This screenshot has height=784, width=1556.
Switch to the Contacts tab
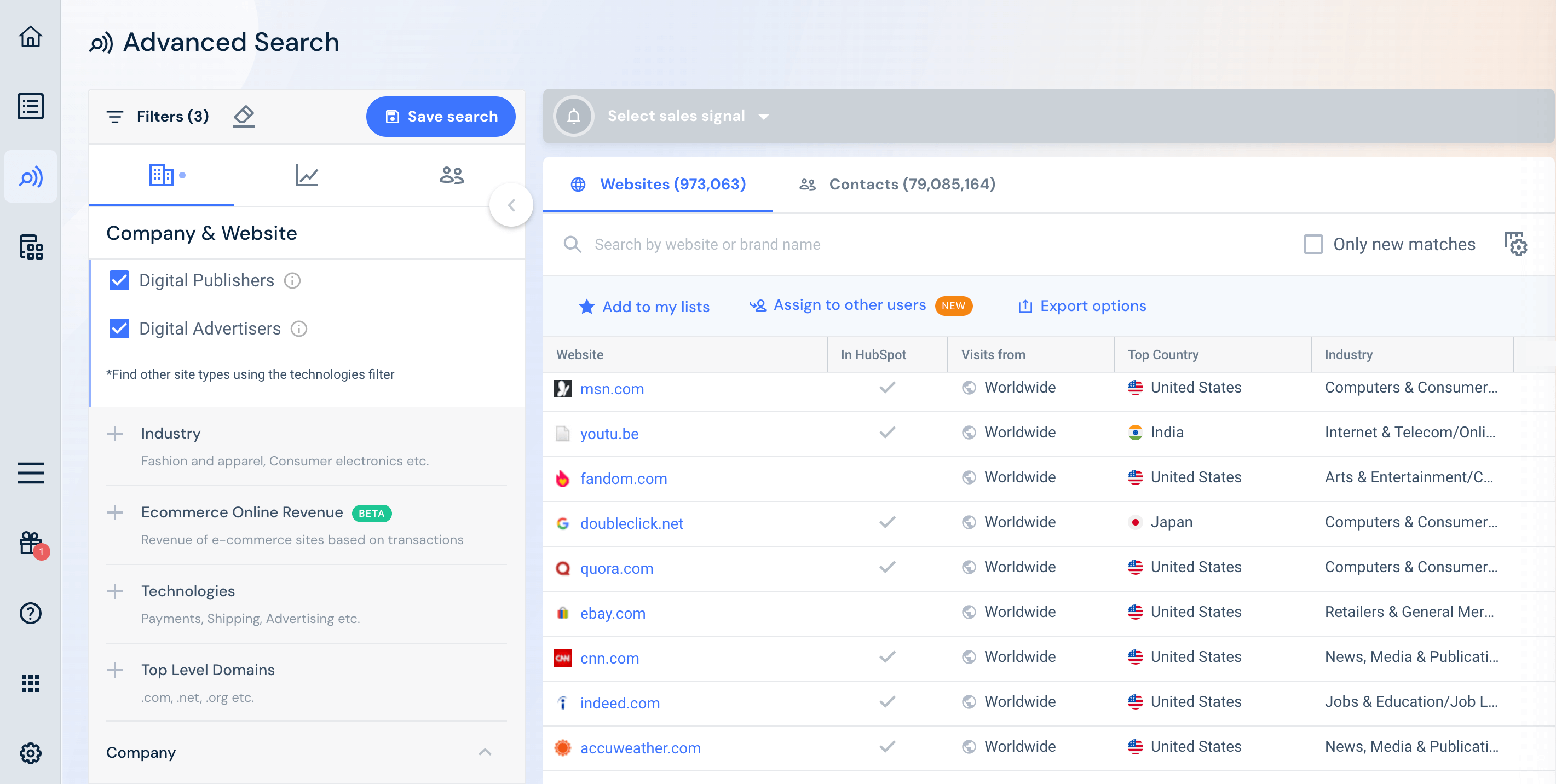click(897, 184)
